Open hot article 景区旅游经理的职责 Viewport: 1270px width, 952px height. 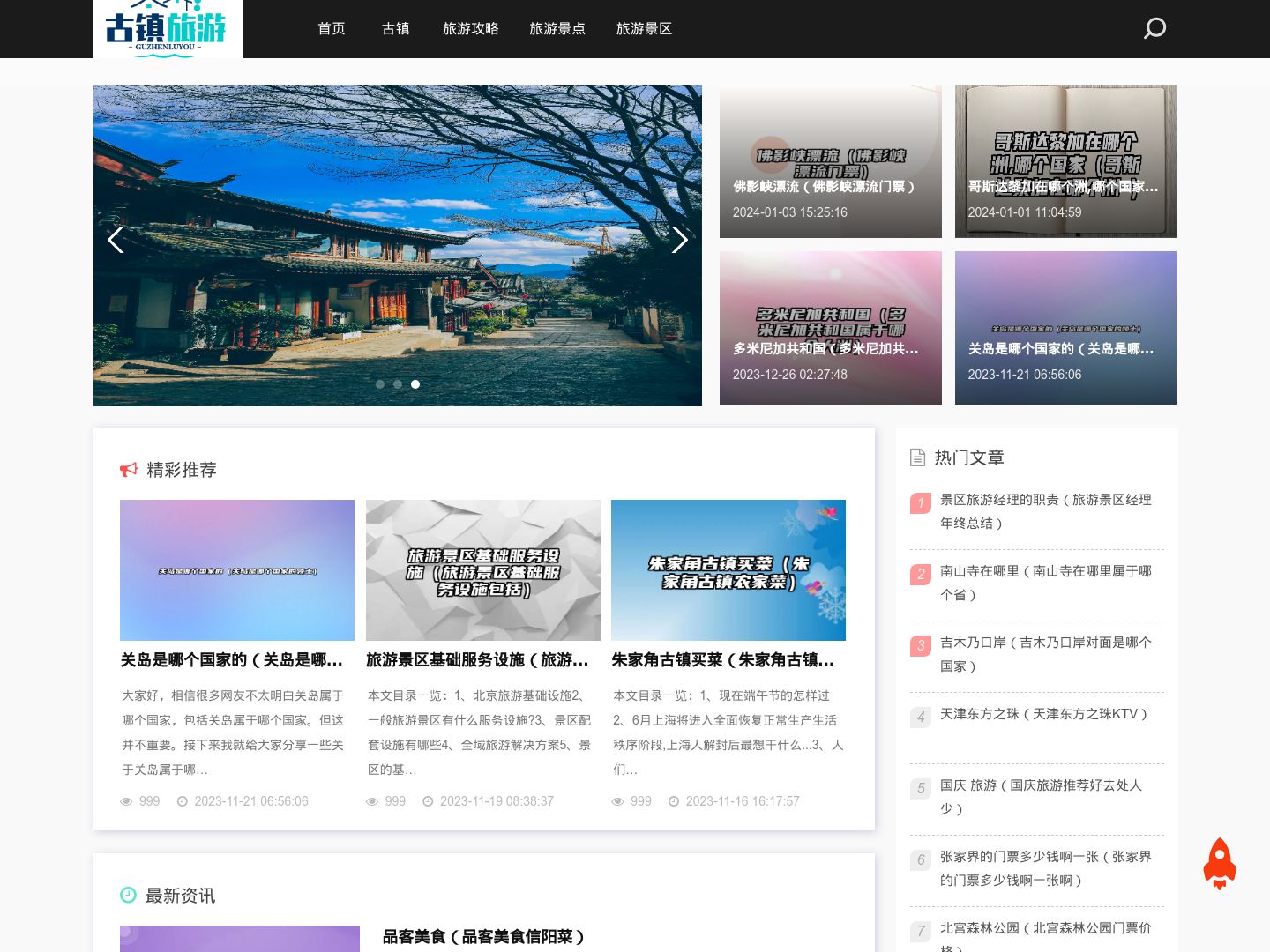point(1046,511)
